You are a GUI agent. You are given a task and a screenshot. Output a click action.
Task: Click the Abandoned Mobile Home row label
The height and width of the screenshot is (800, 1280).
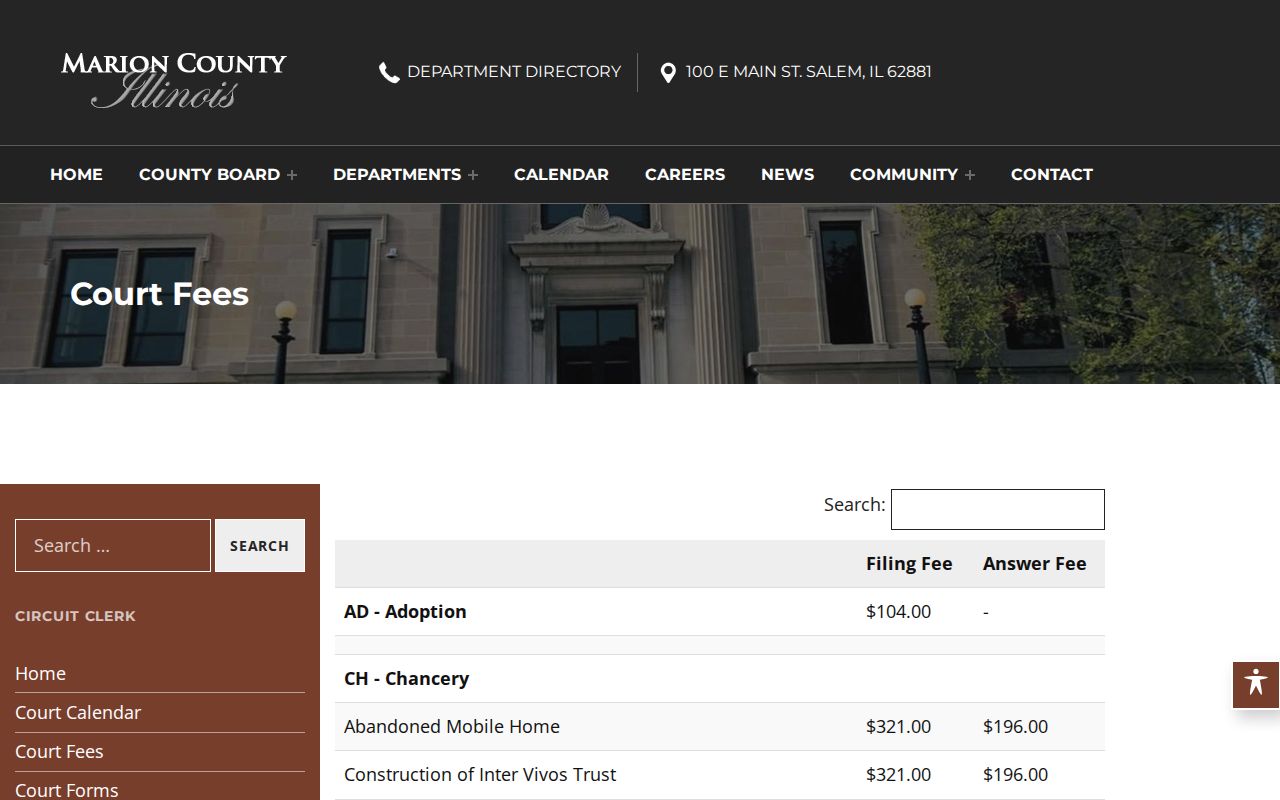(x=452, y=727)
